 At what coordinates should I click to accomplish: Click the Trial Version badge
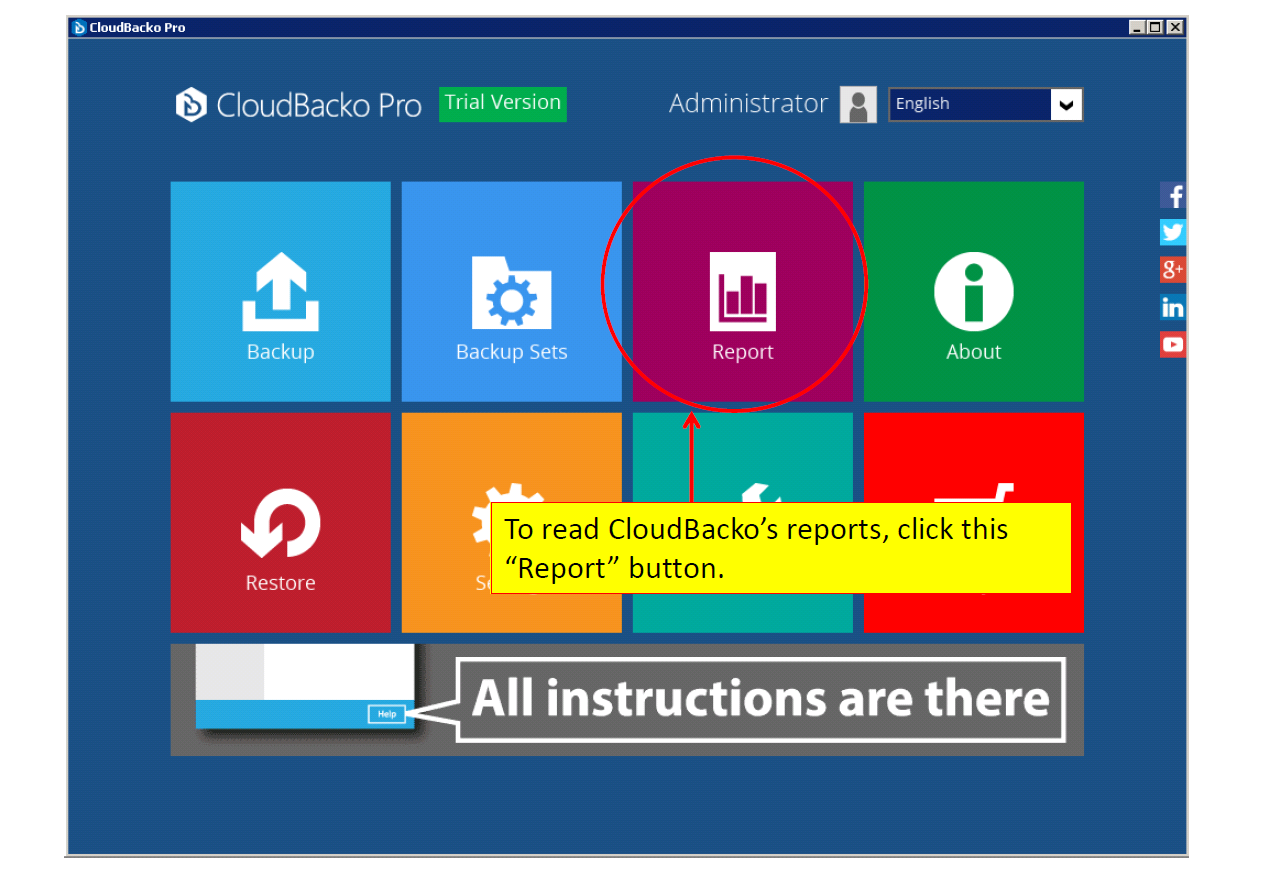503,103
